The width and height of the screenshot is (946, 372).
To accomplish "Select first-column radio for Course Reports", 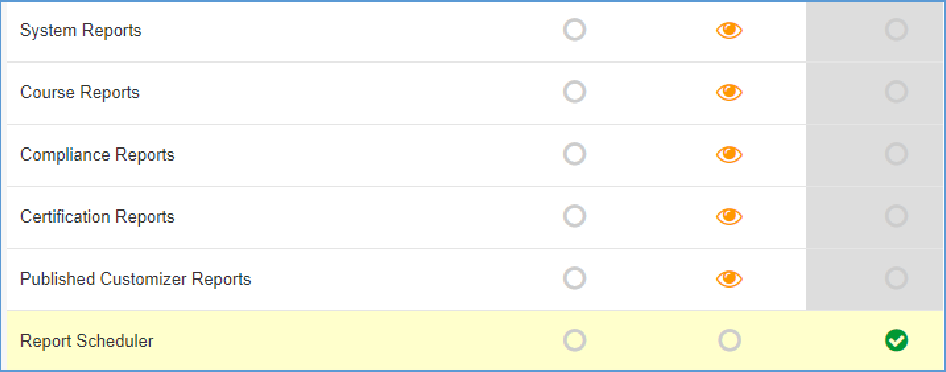I will pos(574,92).
